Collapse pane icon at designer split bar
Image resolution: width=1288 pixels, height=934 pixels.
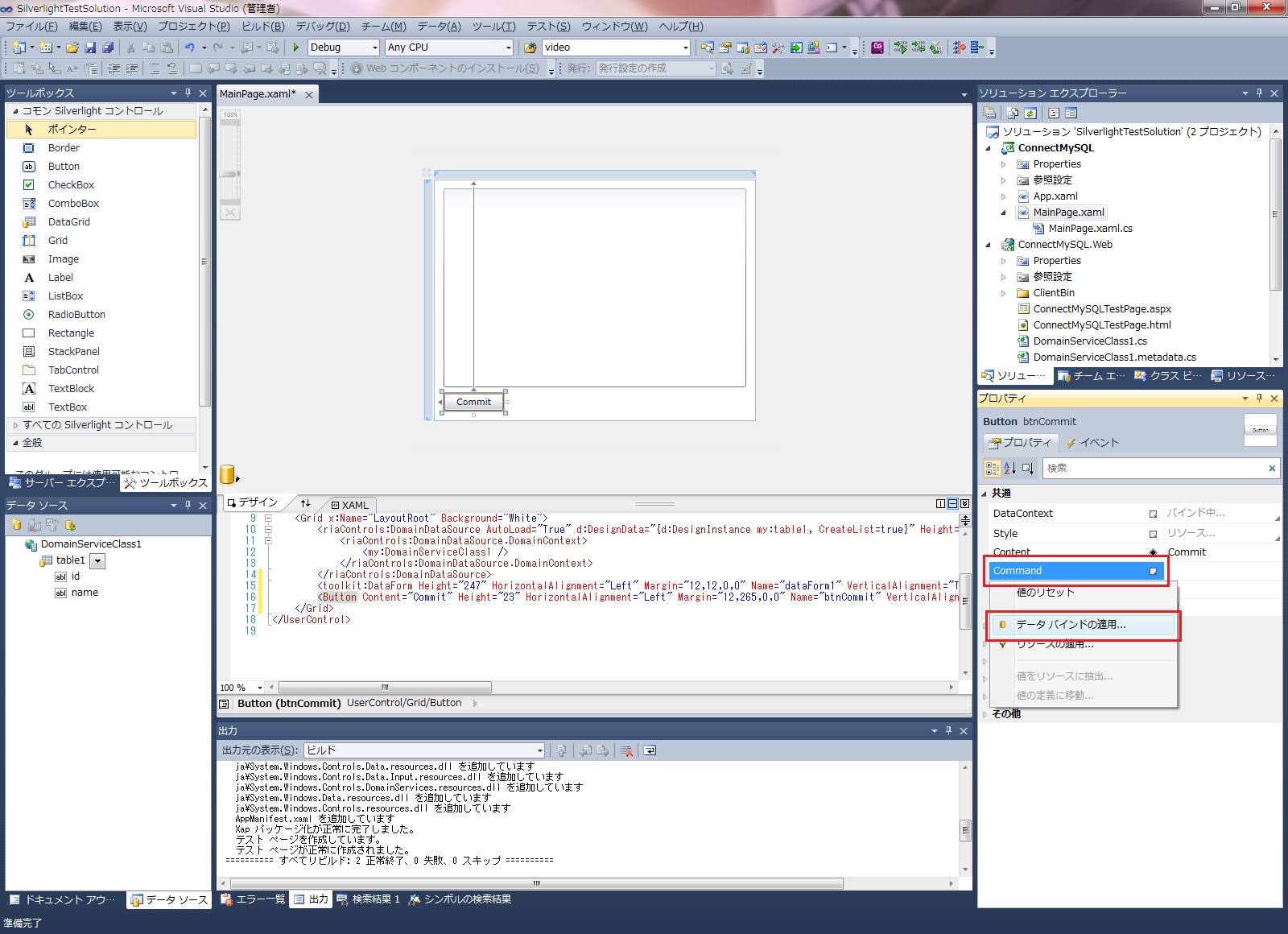click(964, 504)
